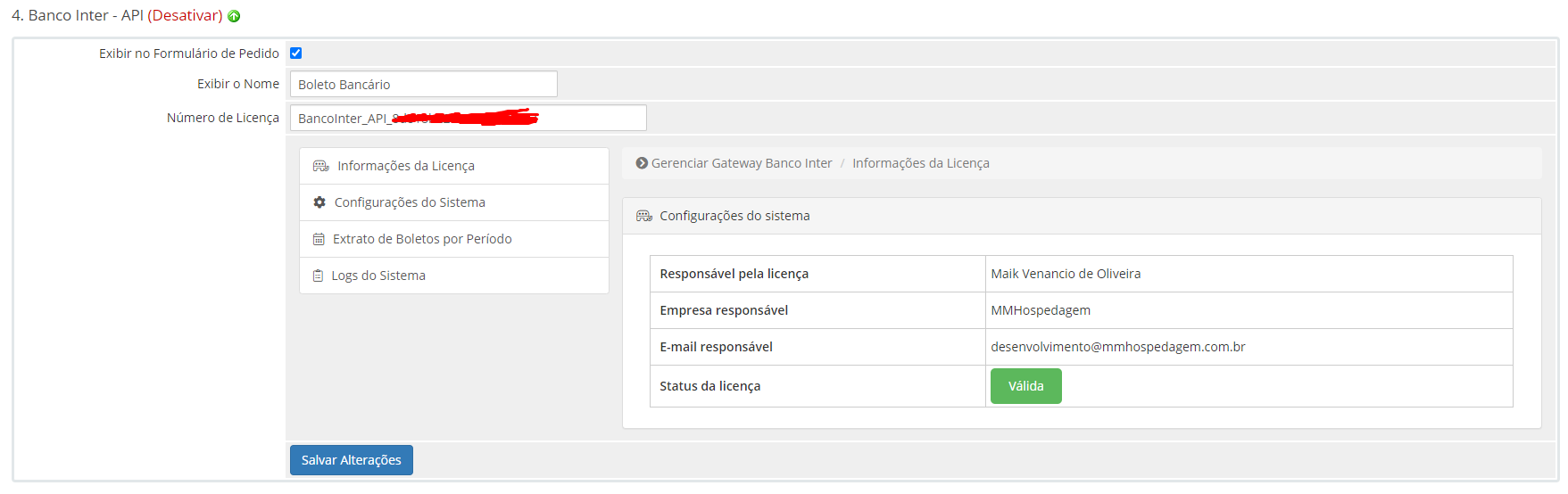Image resolution: width=1568 pixels, height=494 pixels.
Task: Select Extrato de Boletos por Período
Action: tap(454, 239)
